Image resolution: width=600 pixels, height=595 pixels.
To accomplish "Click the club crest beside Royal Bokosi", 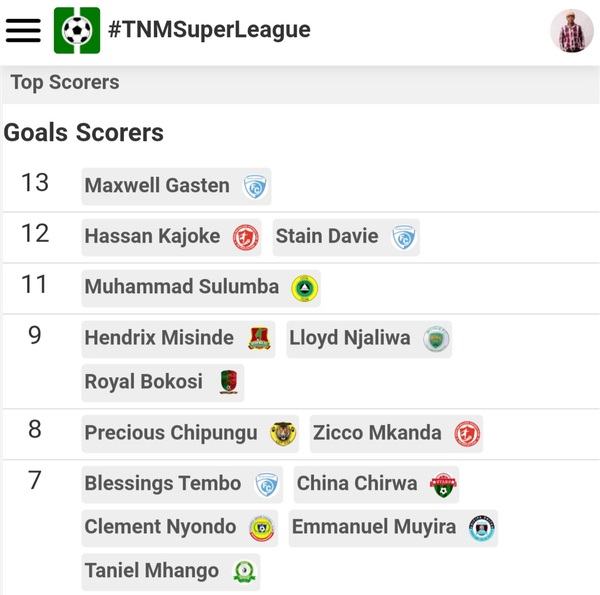I will click(229, 382).
